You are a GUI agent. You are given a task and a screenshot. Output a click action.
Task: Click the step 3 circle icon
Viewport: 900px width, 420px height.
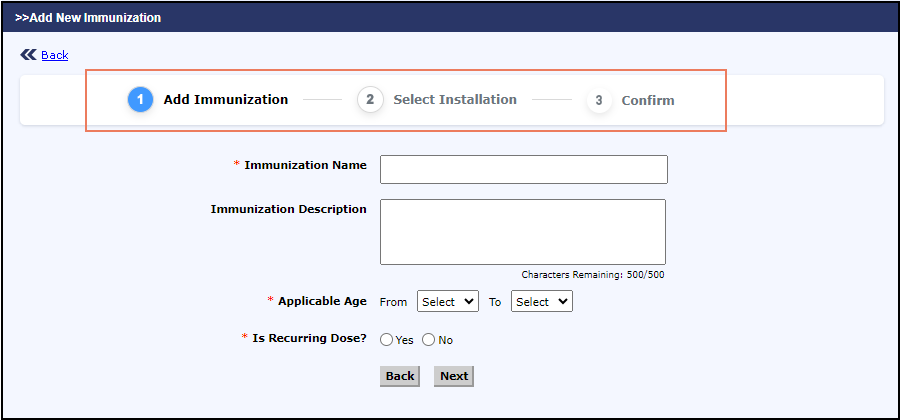point(599,101)
